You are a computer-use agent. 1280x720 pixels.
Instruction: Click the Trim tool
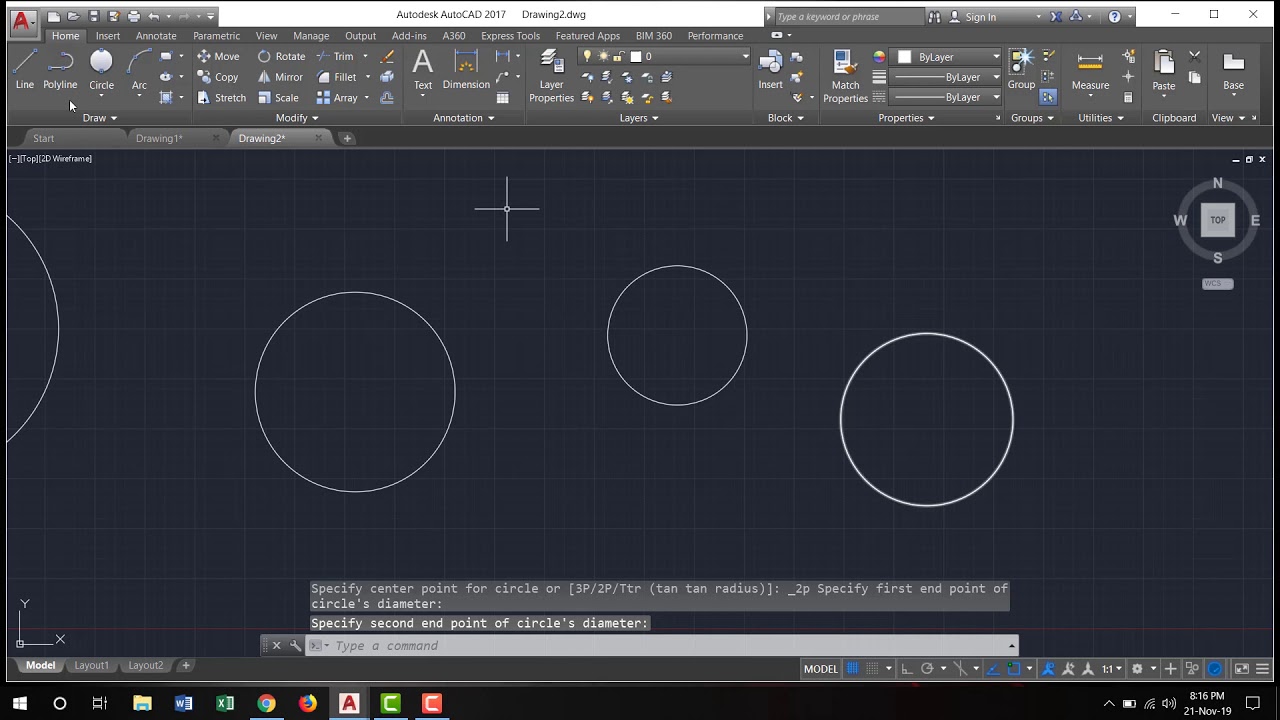(x=335, y=56)
